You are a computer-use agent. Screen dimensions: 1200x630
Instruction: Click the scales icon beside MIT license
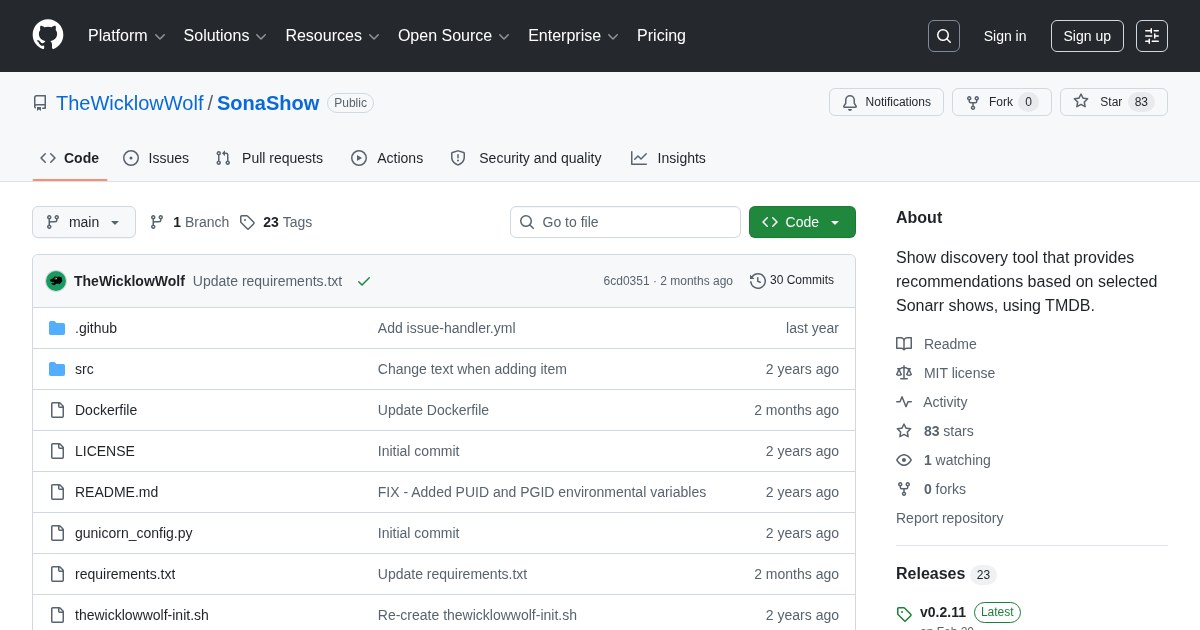(904, 373)
